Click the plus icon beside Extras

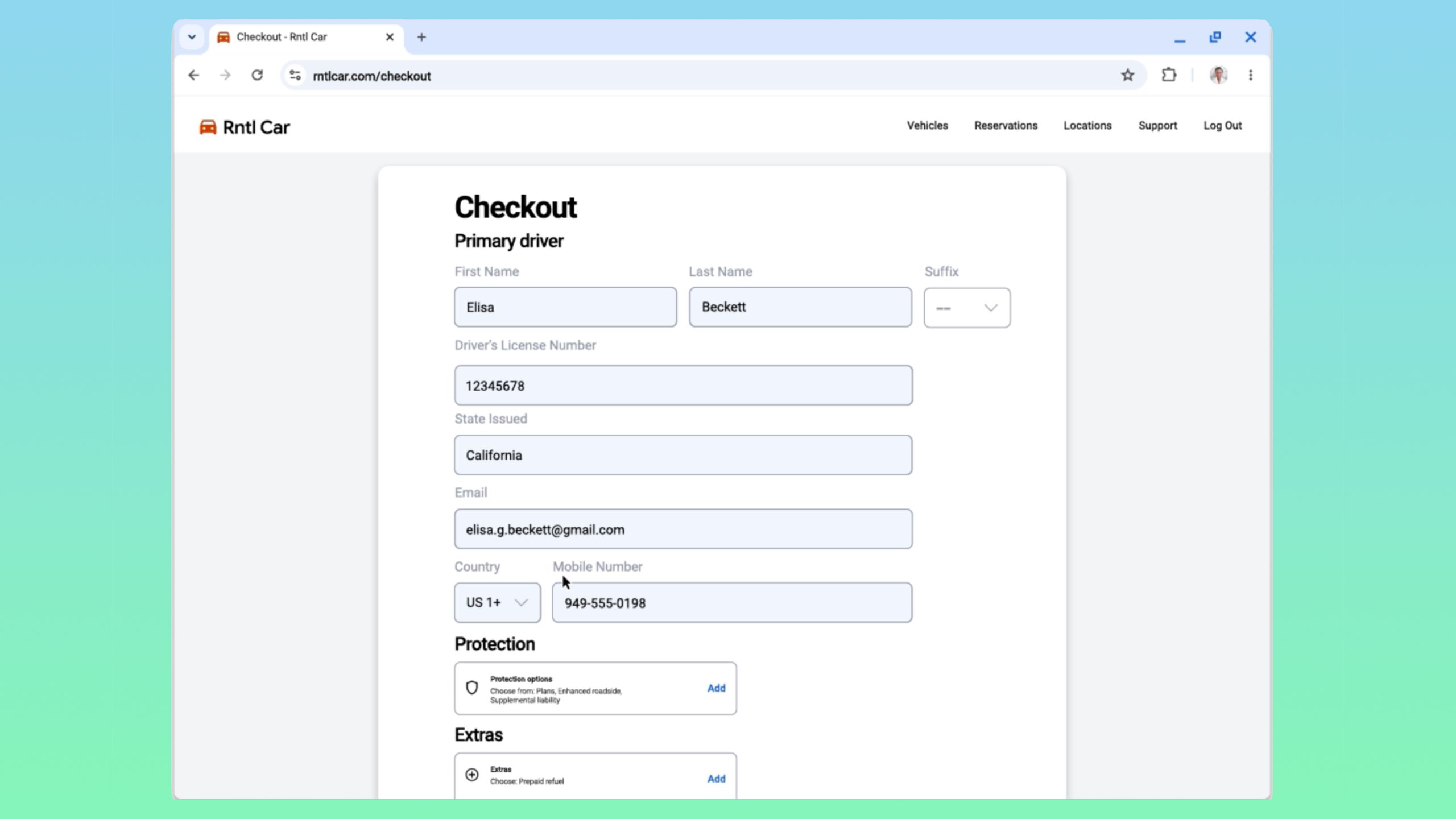pyautogui.click(x=472, y=774)
